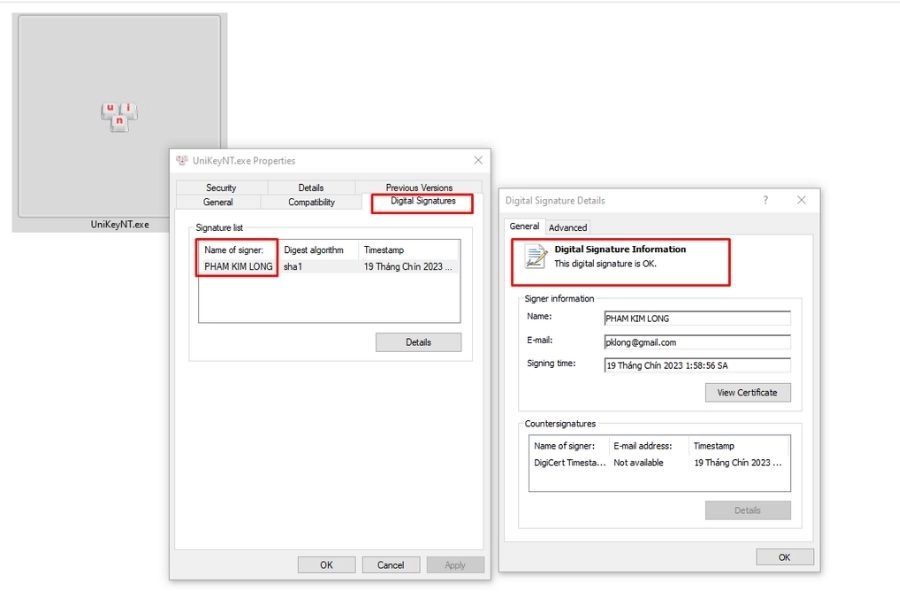Image resolution: width=900 pixels, height=600 pixels.
Task: Click the Signing time field
Action: (697, 365)
